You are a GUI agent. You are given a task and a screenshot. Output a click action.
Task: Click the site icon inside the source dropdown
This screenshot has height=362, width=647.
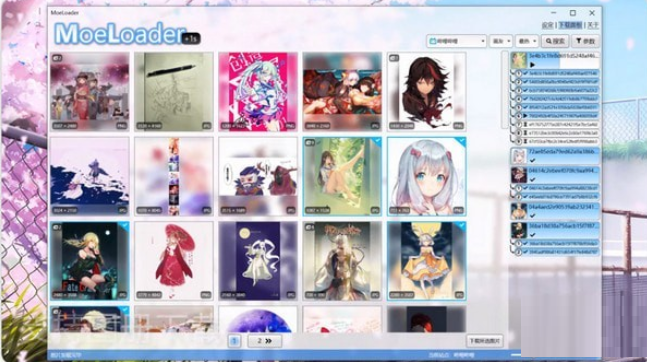click(x=433, y=41)
